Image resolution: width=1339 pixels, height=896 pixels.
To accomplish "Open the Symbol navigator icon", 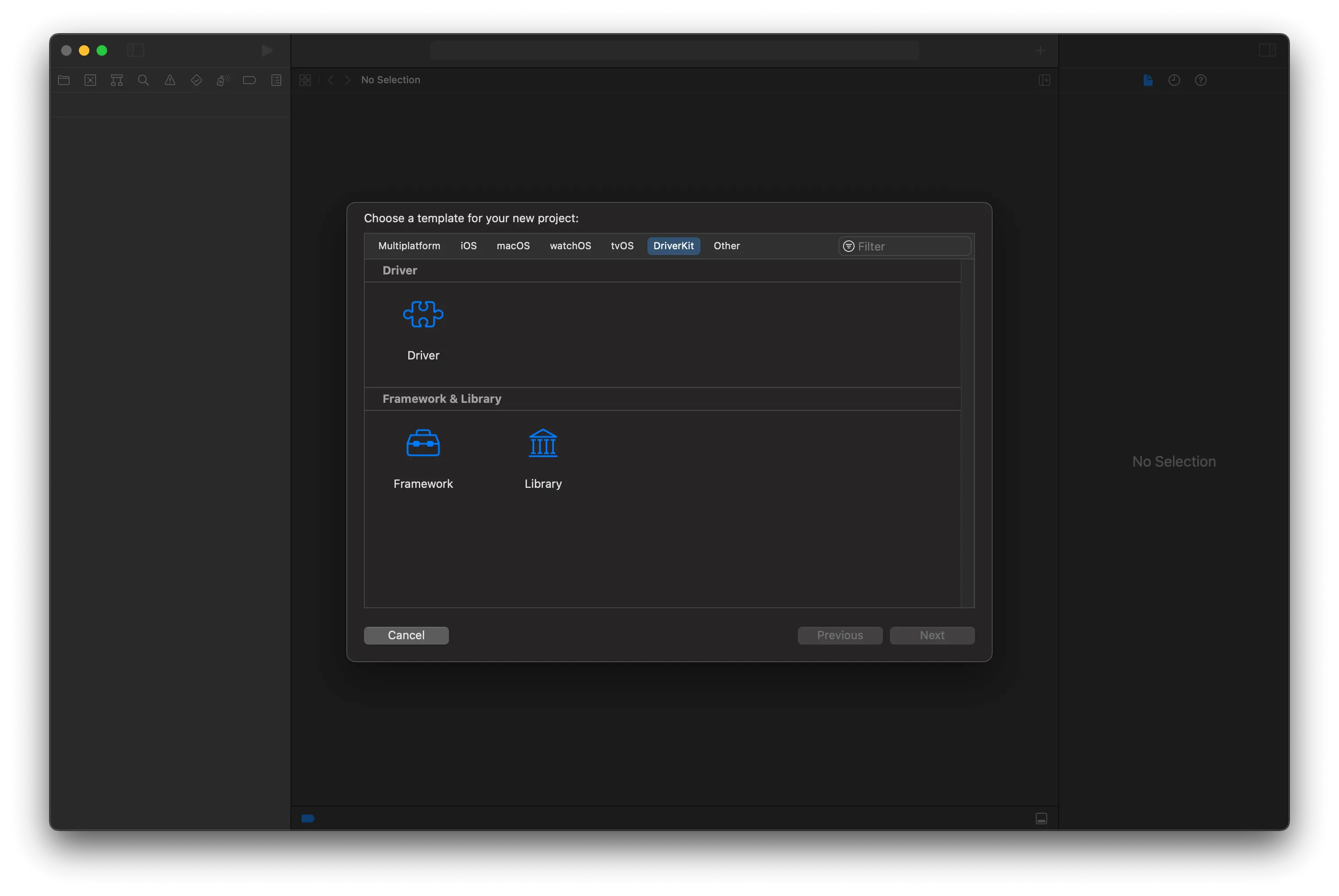I will click(116, 80).
